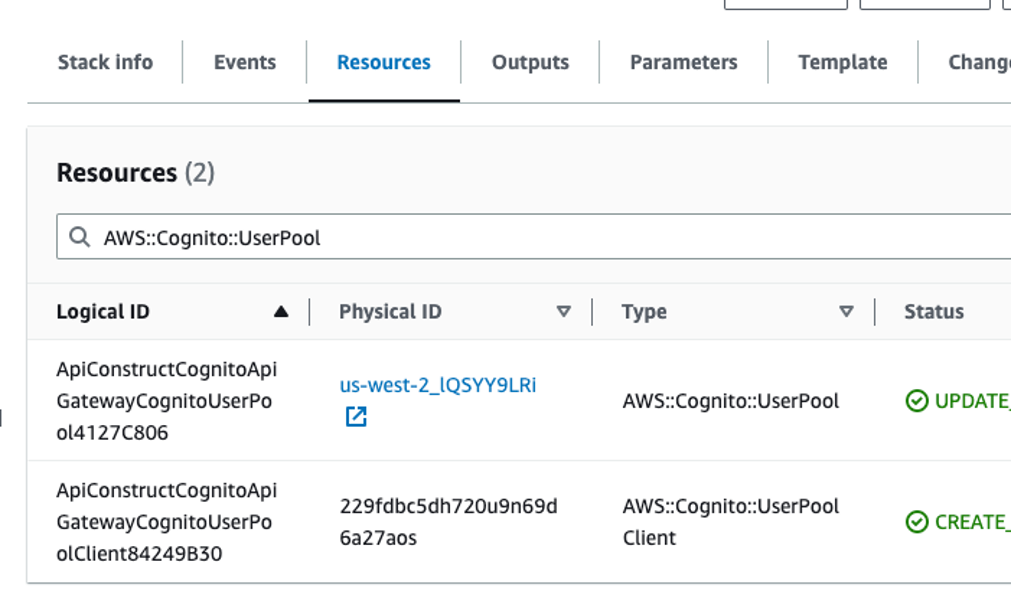Viewport: 1012px width, 591px height.
Task: Click the Status column header
Action: [934, 312]
